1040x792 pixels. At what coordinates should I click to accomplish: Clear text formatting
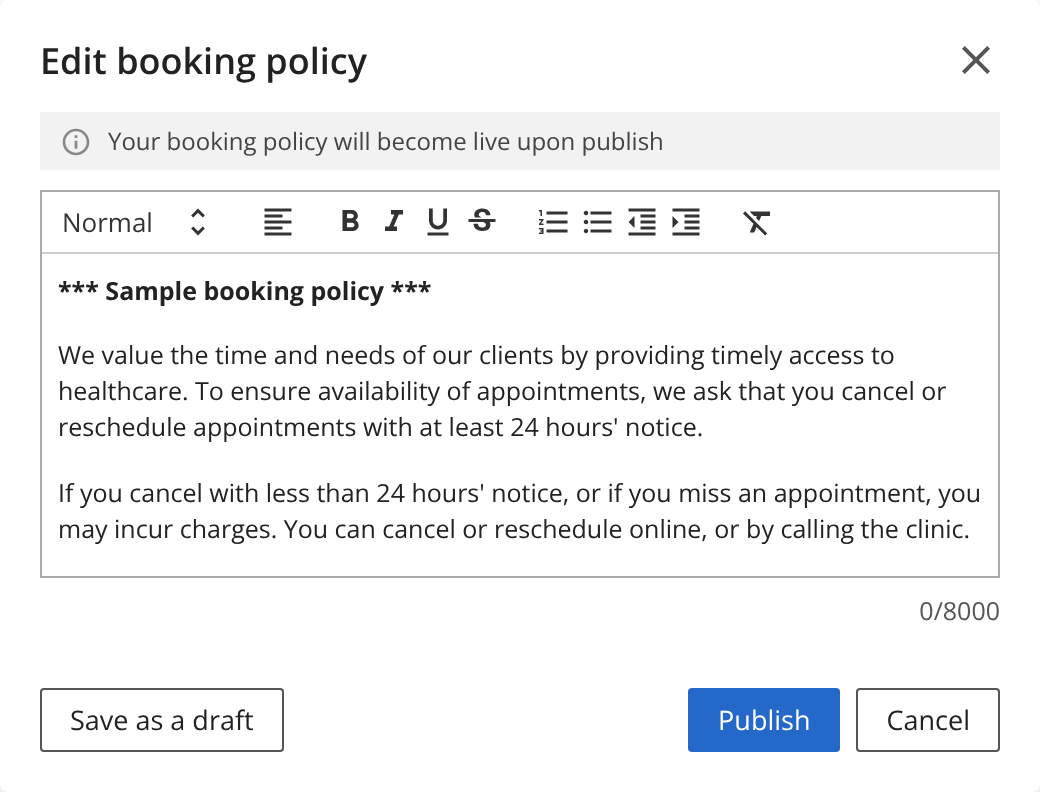pos(756,222)
